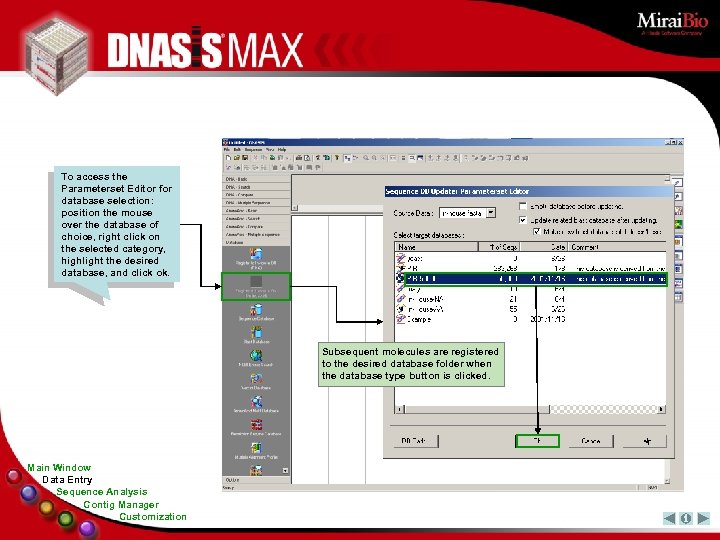Sort by the Name column header
This screenshot has width=720, height=540.
437,247
